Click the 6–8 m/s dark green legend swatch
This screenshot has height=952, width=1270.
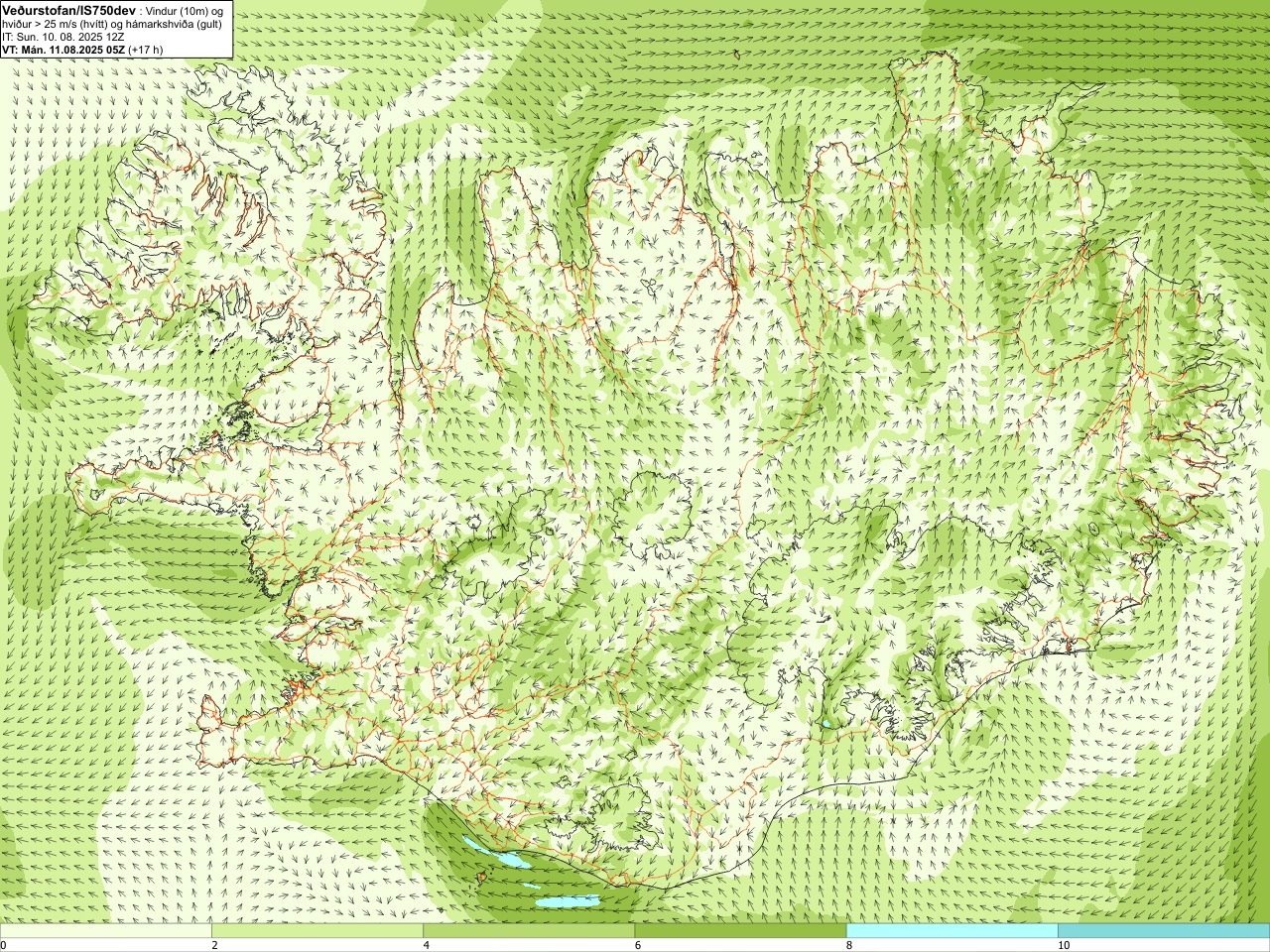(x=740, y=931)
